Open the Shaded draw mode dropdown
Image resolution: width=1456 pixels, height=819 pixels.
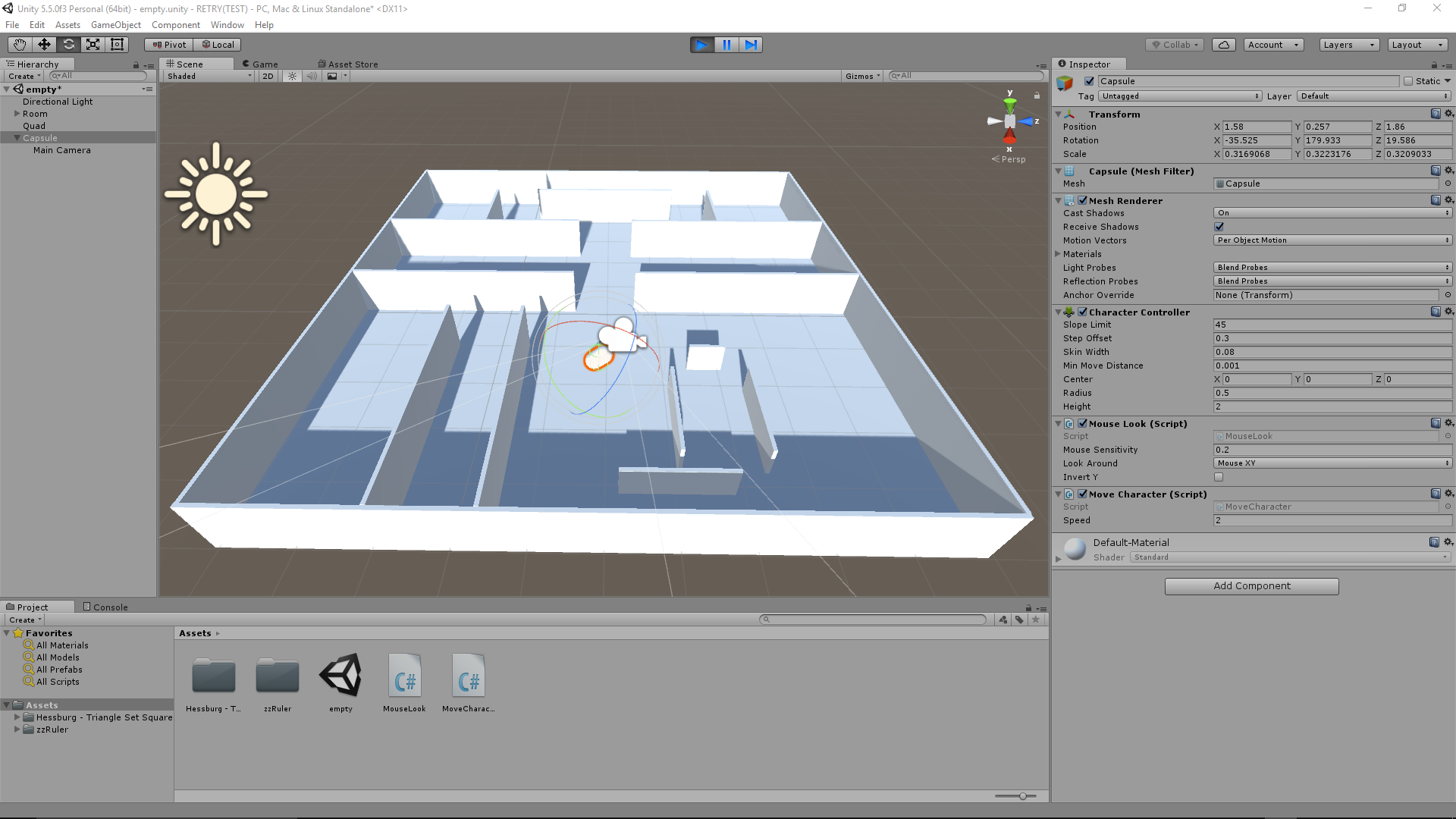tap(209, 76)
